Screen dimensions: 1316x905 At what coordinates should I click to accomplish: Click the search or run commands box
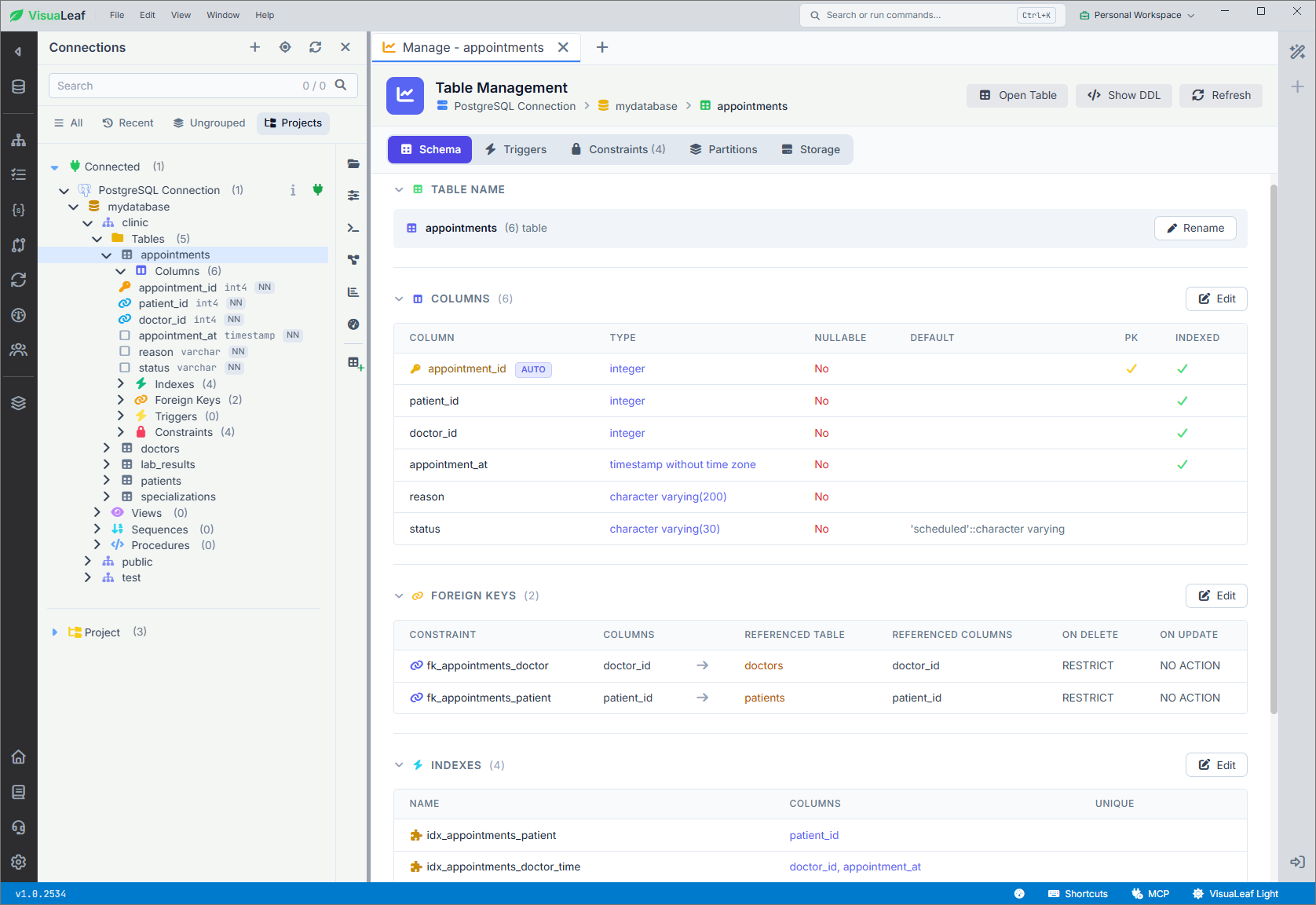pyautogui.click(x=932, y=15)
